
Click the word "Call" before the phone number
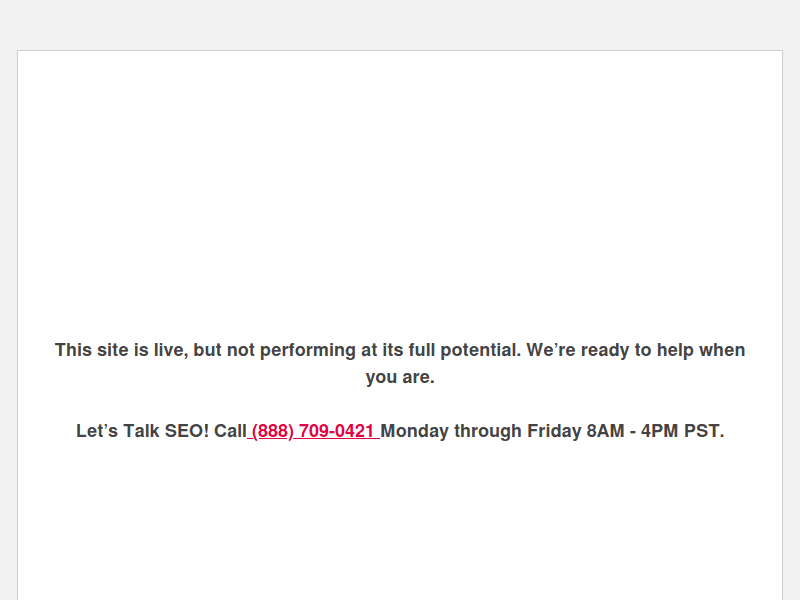pyautogui.click(x=230, y=431)
